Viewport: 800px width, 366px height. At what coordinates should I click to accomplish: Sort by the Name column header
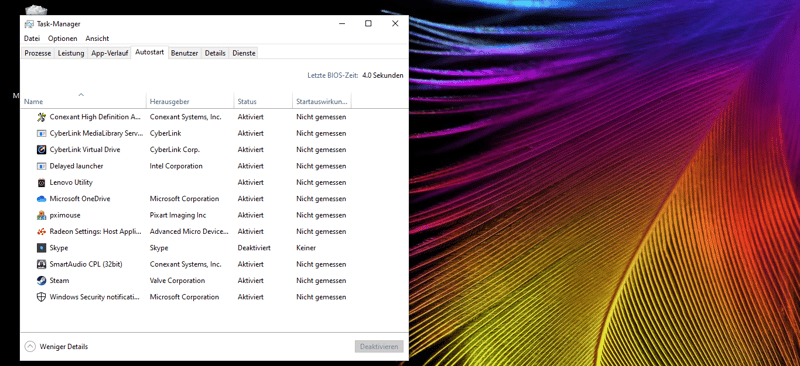pyautogui.click(x=84, y=102)
